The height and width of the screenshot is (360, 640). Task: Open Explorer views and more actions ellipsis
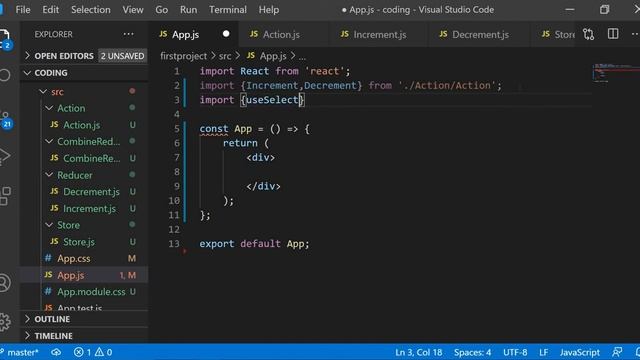coord(129,34)
